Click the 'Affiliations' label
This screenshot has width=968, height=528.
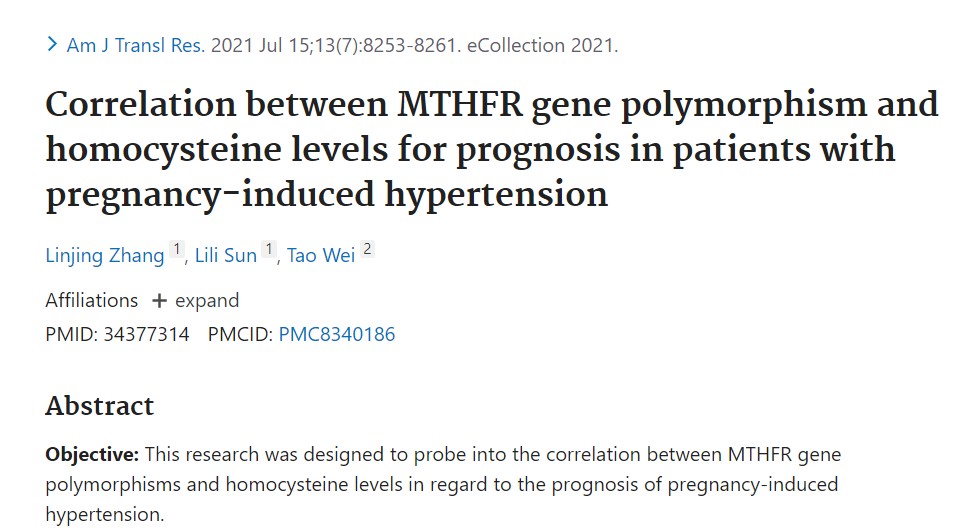pyautogui.click(x=92, y=300)
